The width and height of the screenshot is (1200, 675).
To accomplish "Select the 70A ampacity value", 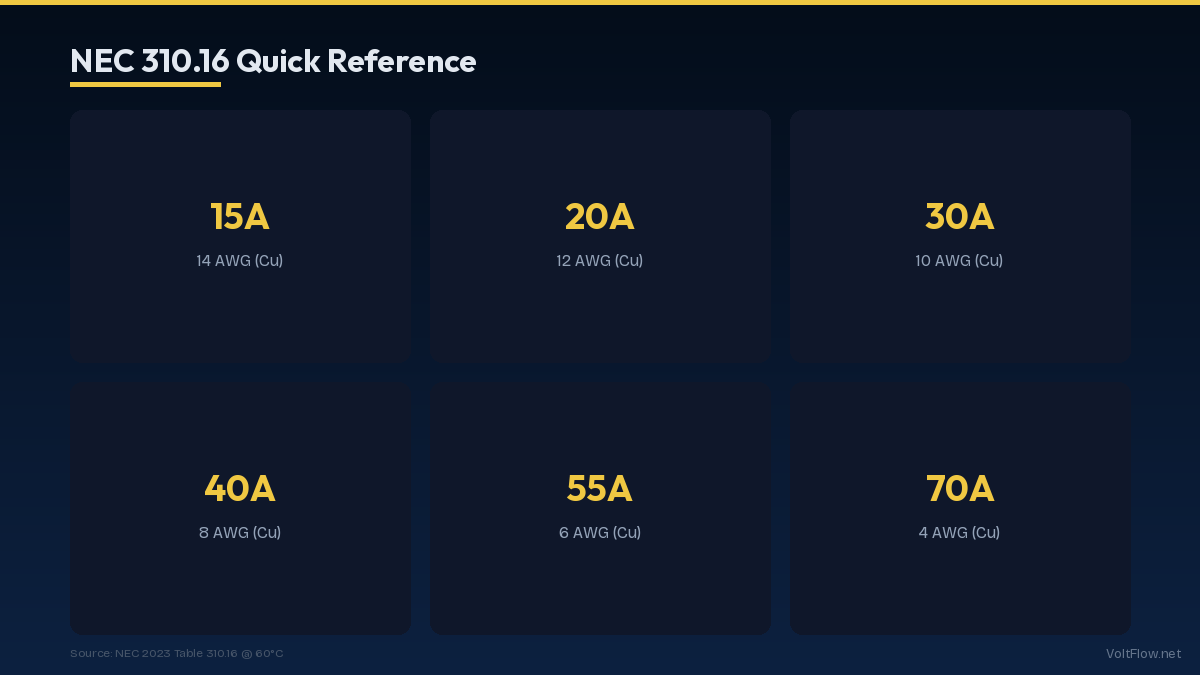I will (x=960, y=489).
